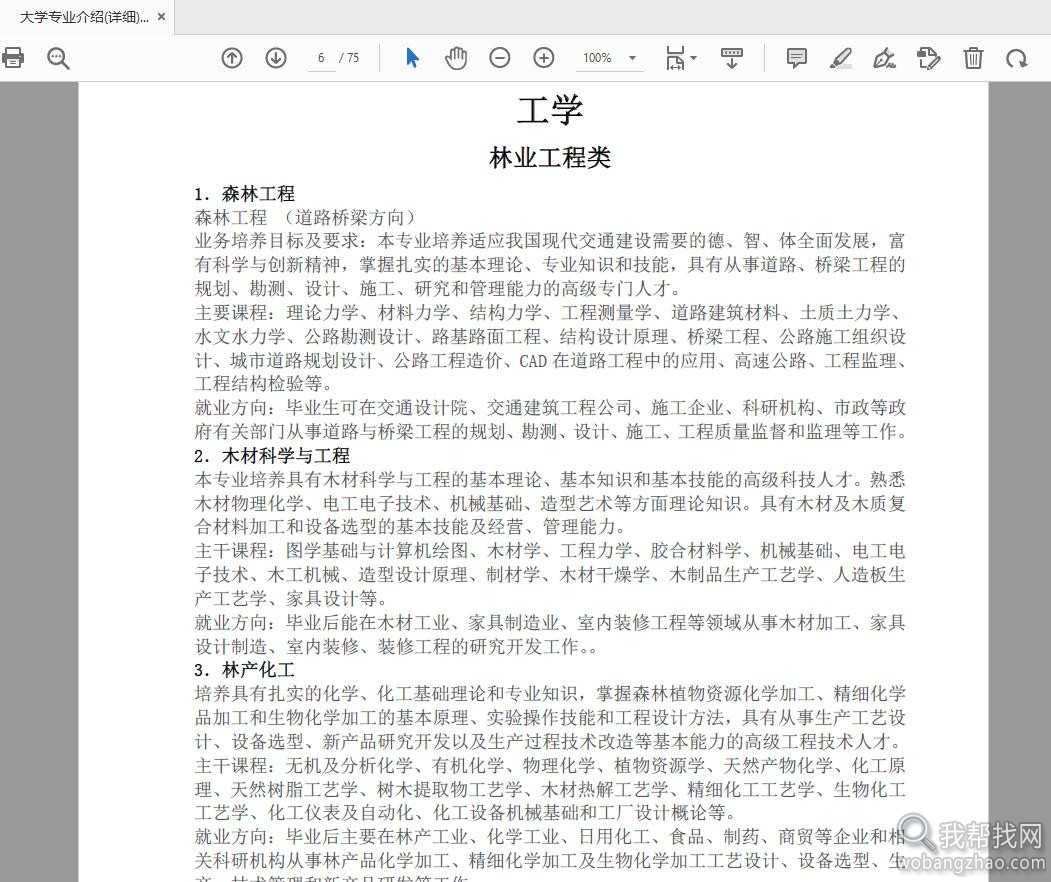
Task: Click the page number field showing 6
Action: point(321,58)
